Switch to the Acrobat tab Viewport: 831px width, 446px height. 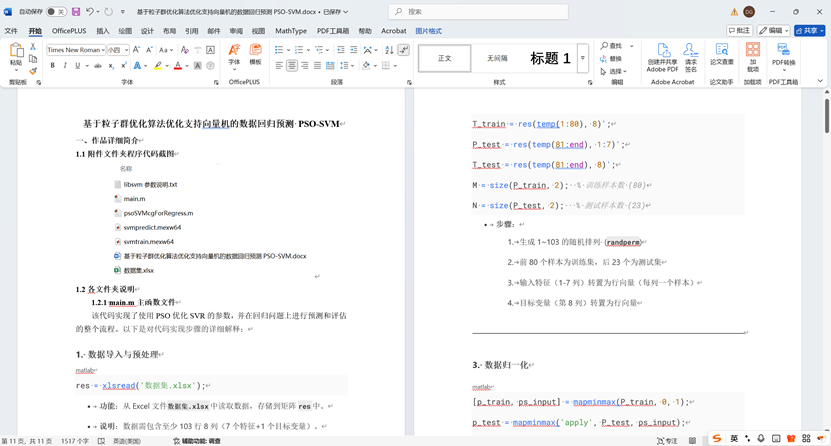click(394, 31)
